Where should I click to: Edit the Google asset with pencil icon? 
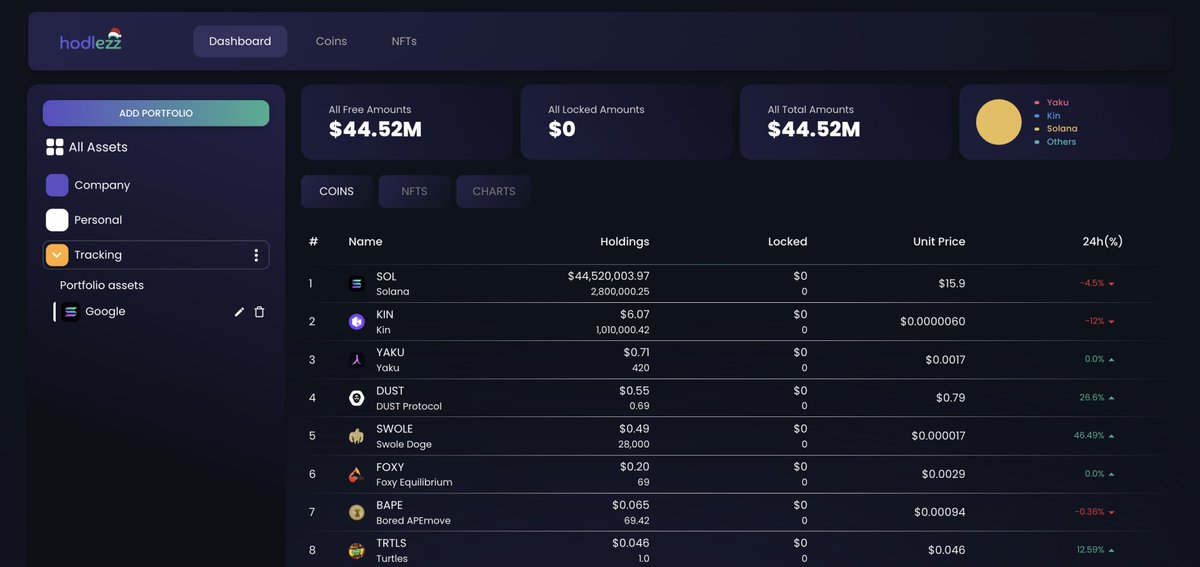(x=239, y=312)
